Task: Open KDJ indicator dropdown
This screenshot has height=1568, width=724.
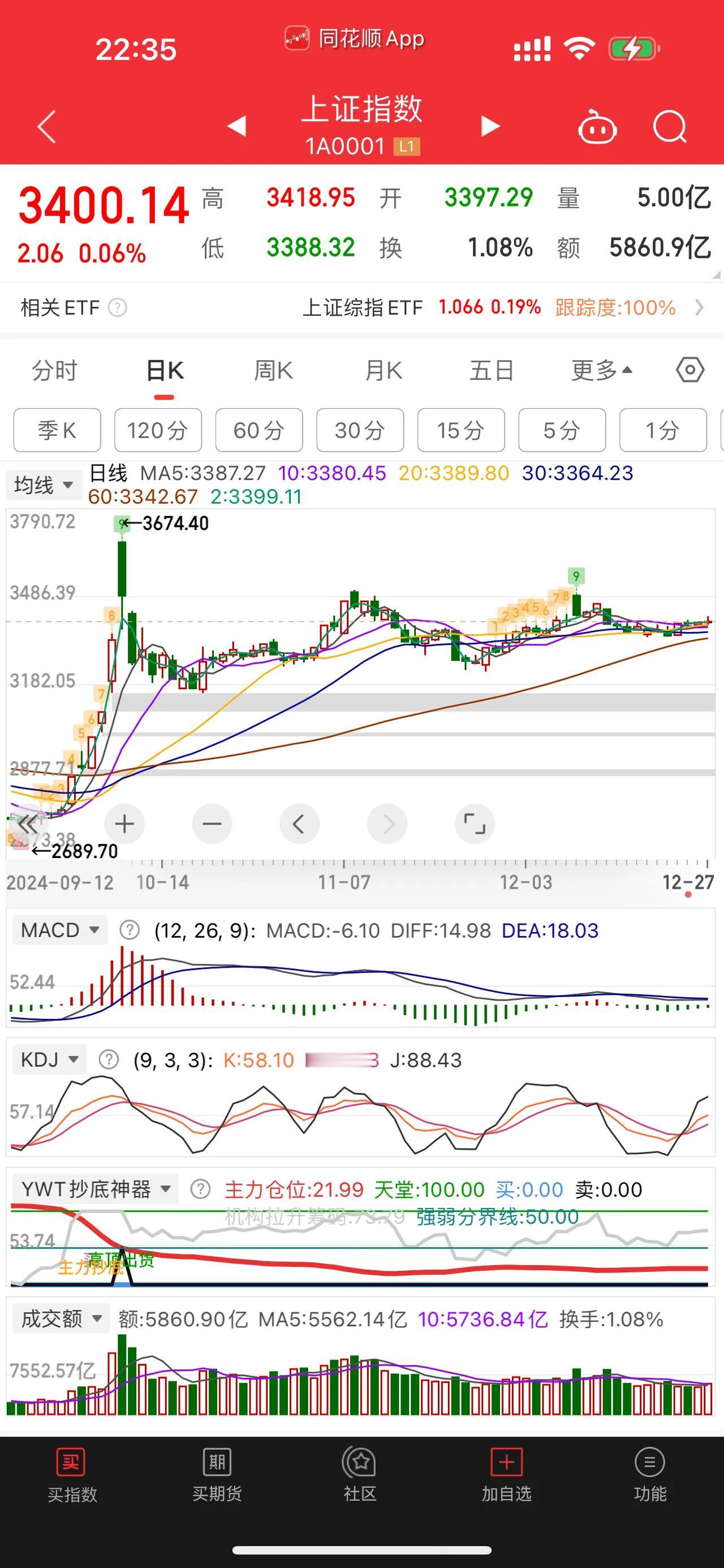Action: click(49, 1060)
